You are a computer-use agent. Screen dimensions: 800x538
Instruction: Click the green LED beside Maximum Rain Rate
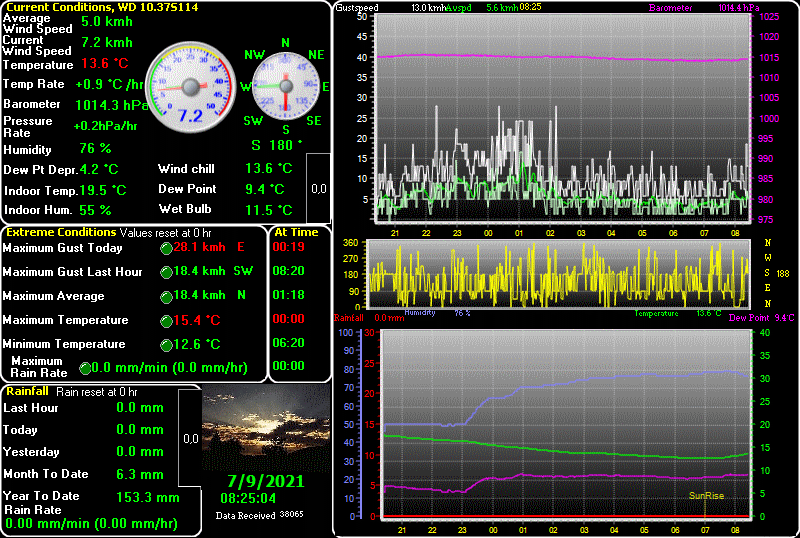click(x=85, y=368)
